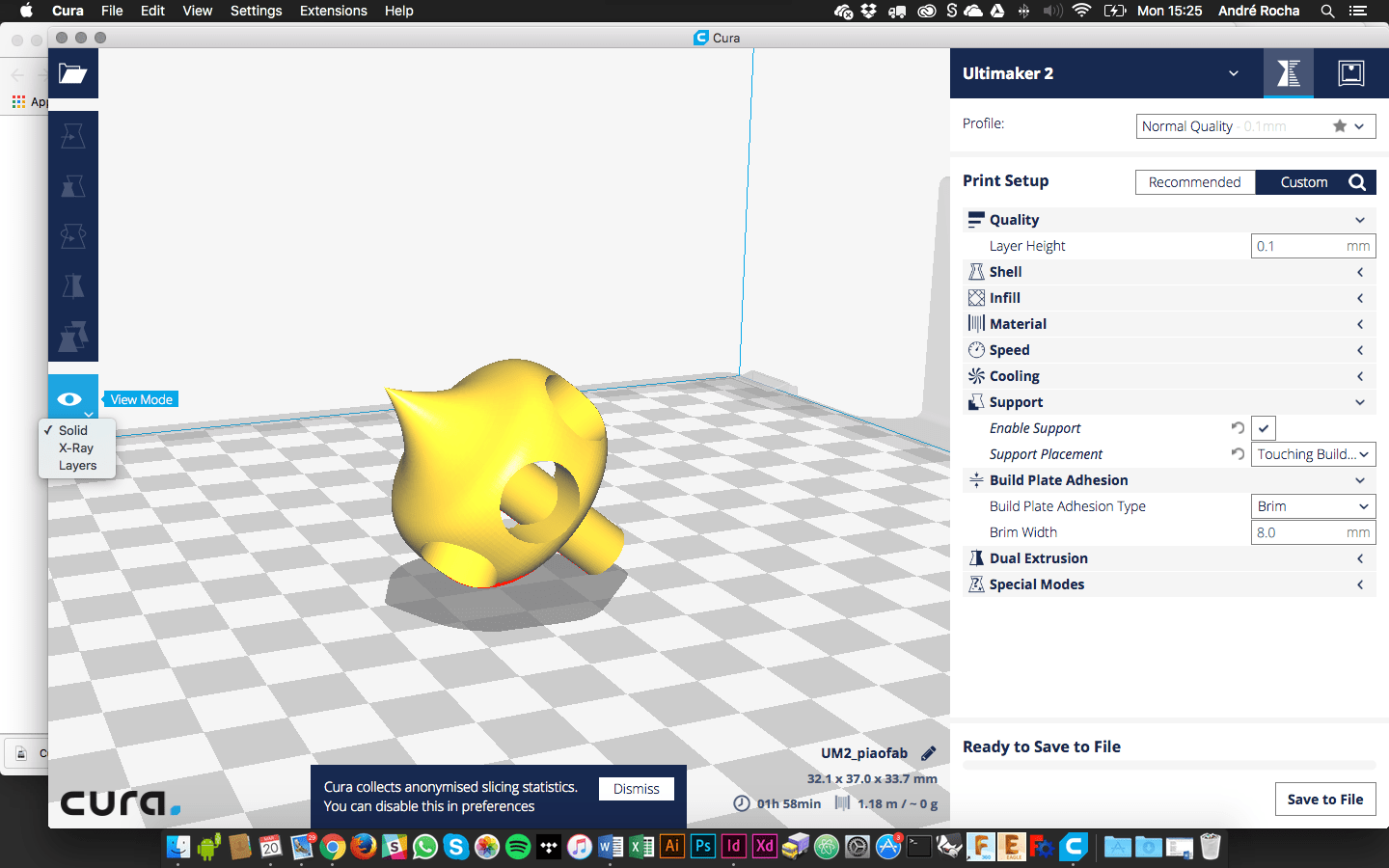Select the Rotate tool in left toolbar
Screen dimensions: 1389x868
click(73, 236)
